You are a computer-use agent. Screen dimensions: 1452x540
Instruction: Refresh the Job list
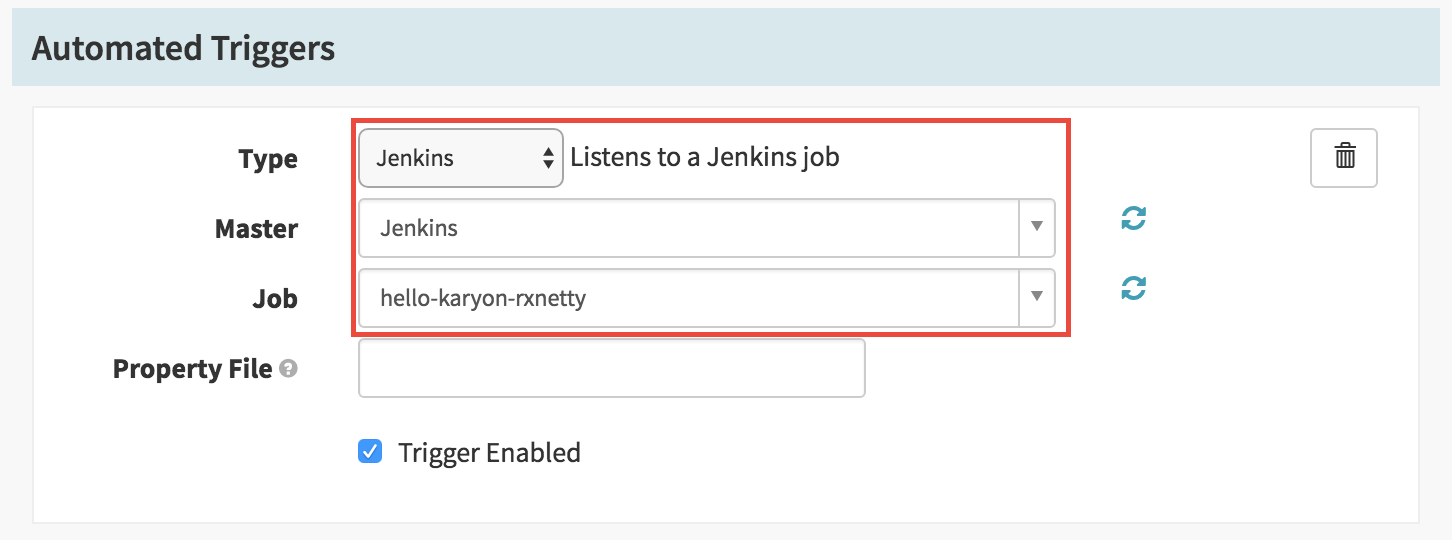pyautogui.click(x=1133, y=288)
